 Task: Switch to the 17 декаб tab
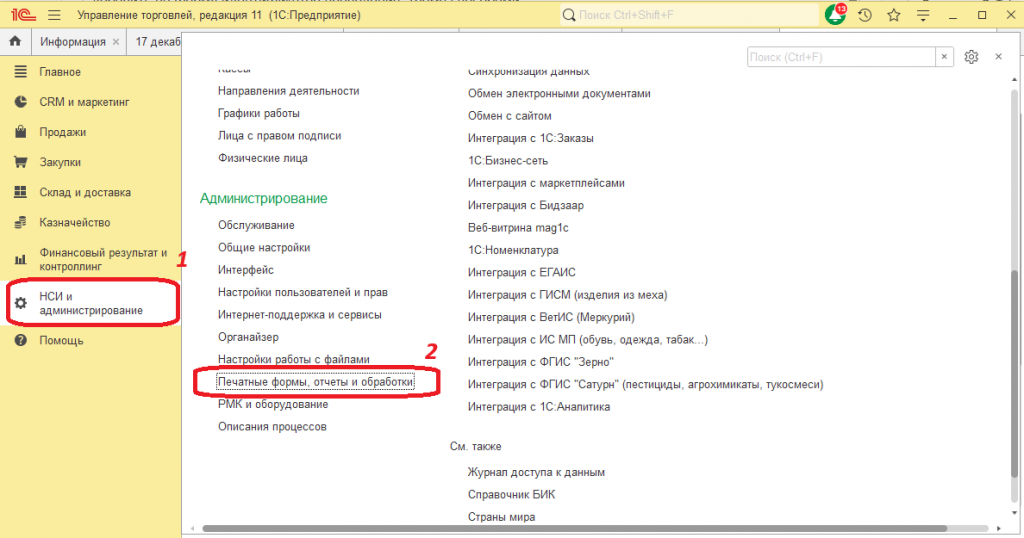click(157, 41)
